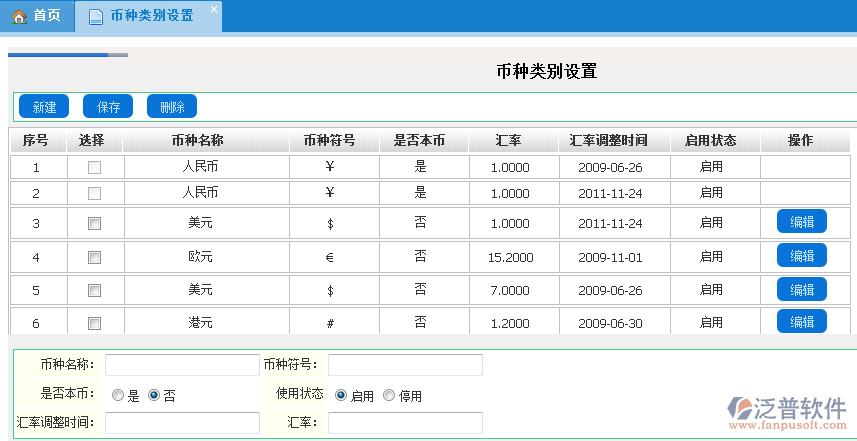857x441 pixels.
Task: Focus the 汇率调整时间 input field
Action: tap(182, 423)
